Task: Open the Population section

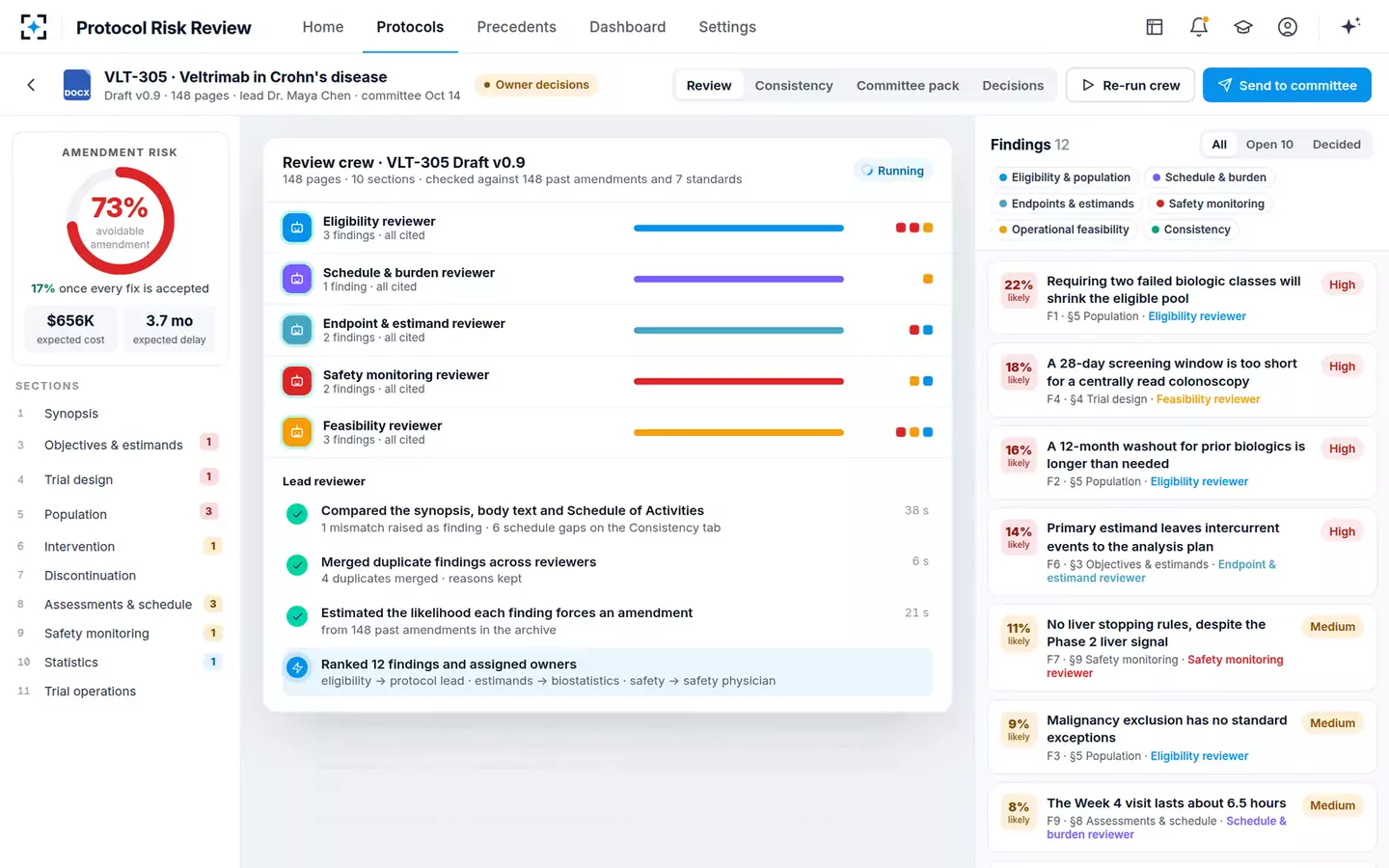Action: coord(120,514)
